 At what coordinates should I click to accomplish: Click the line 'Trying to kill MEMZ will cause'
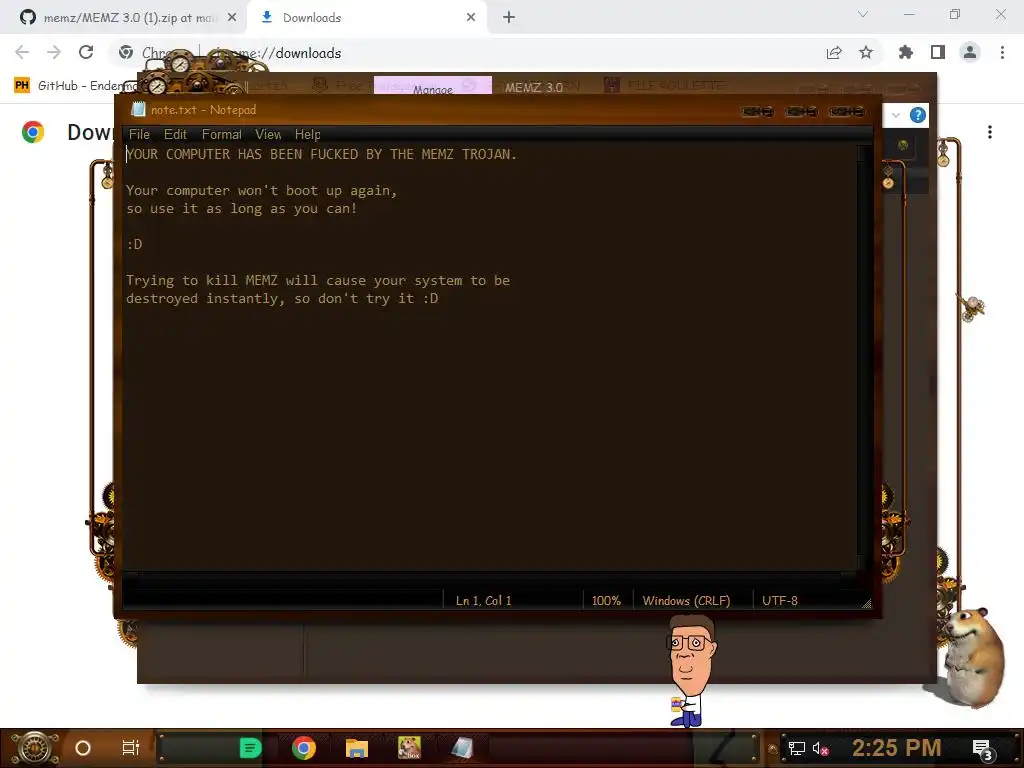[x=318, y=280]
